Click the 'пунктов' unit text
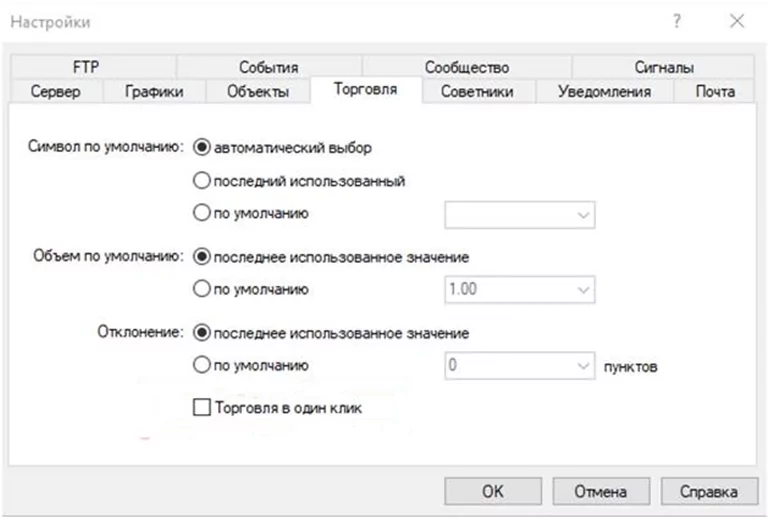 (631, 367)
